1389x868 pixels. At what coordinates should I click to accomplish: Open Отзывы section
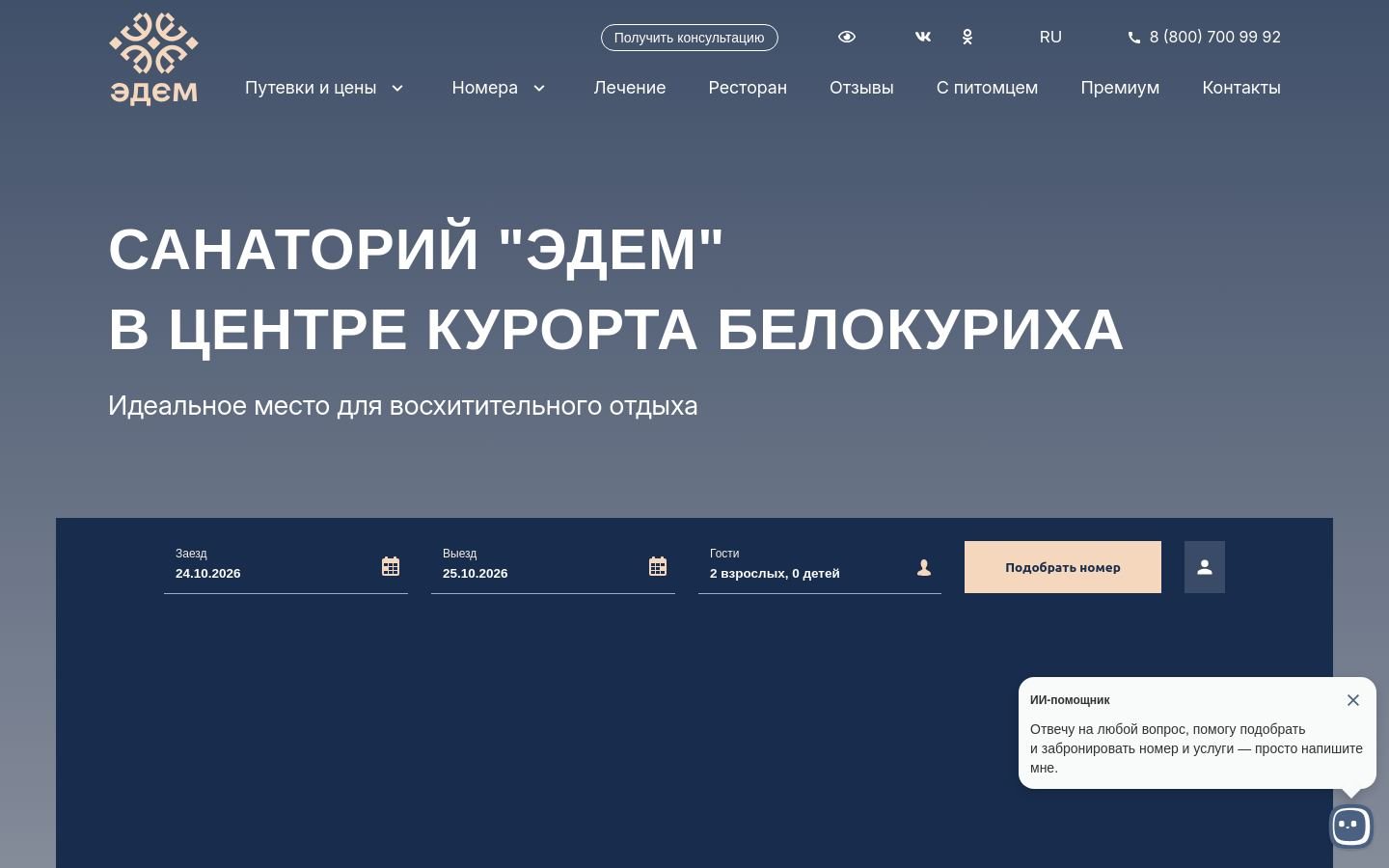(x=861, y=88)
